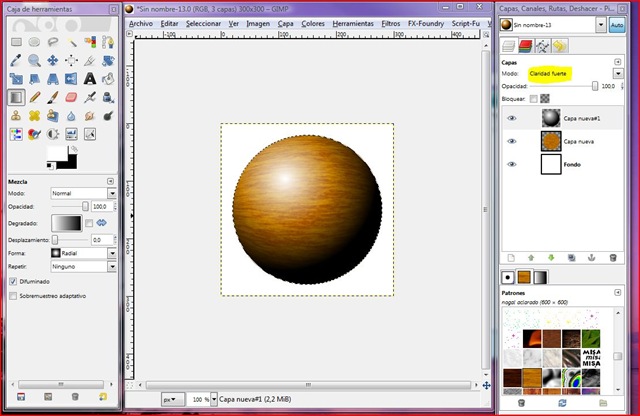Open the Filtros menu
The width and height of the screenshot is (640, 416).
coord(389,22)
